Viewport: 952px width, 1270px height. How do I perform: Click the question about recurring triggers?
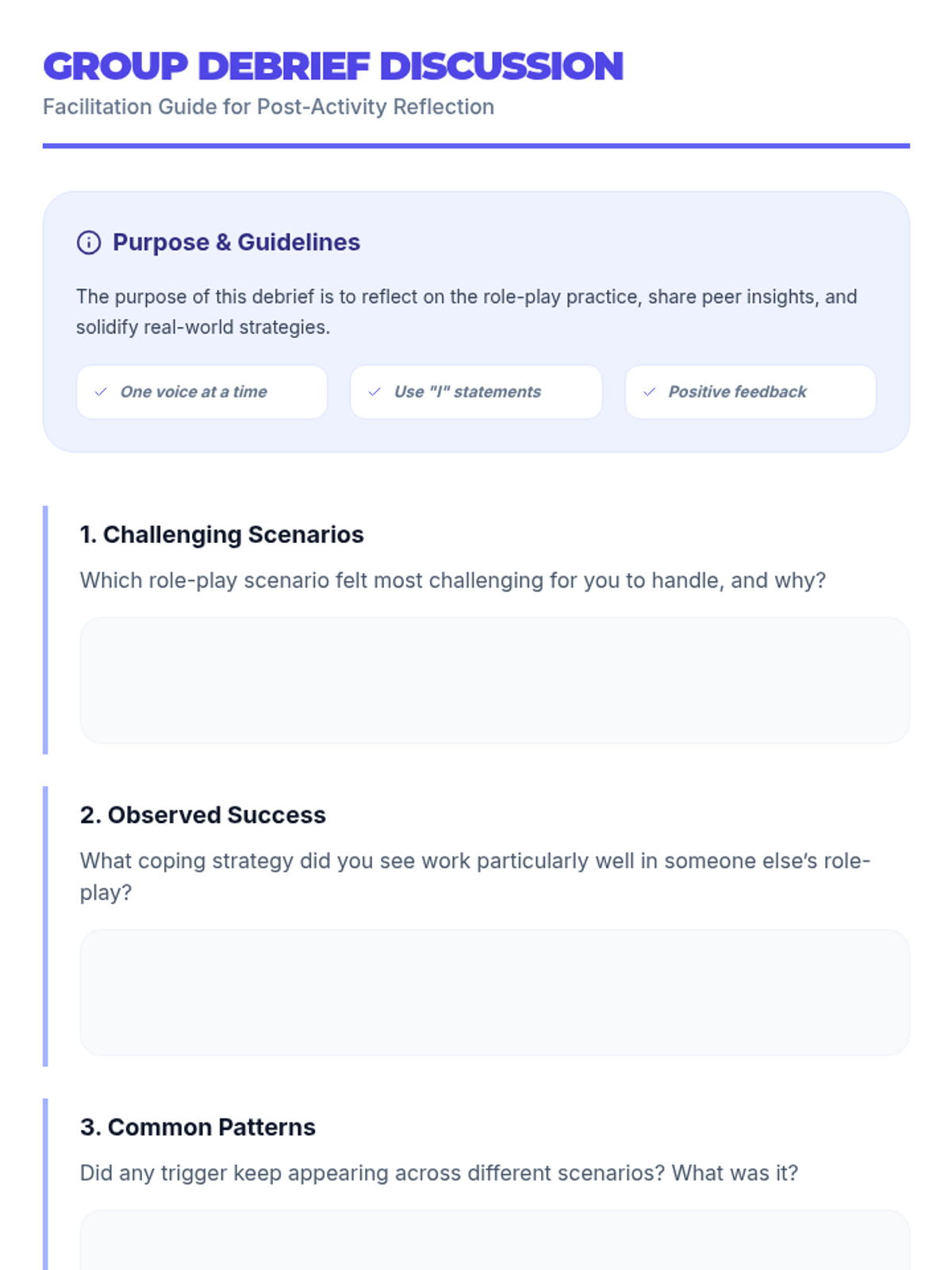coord(439,1173)
